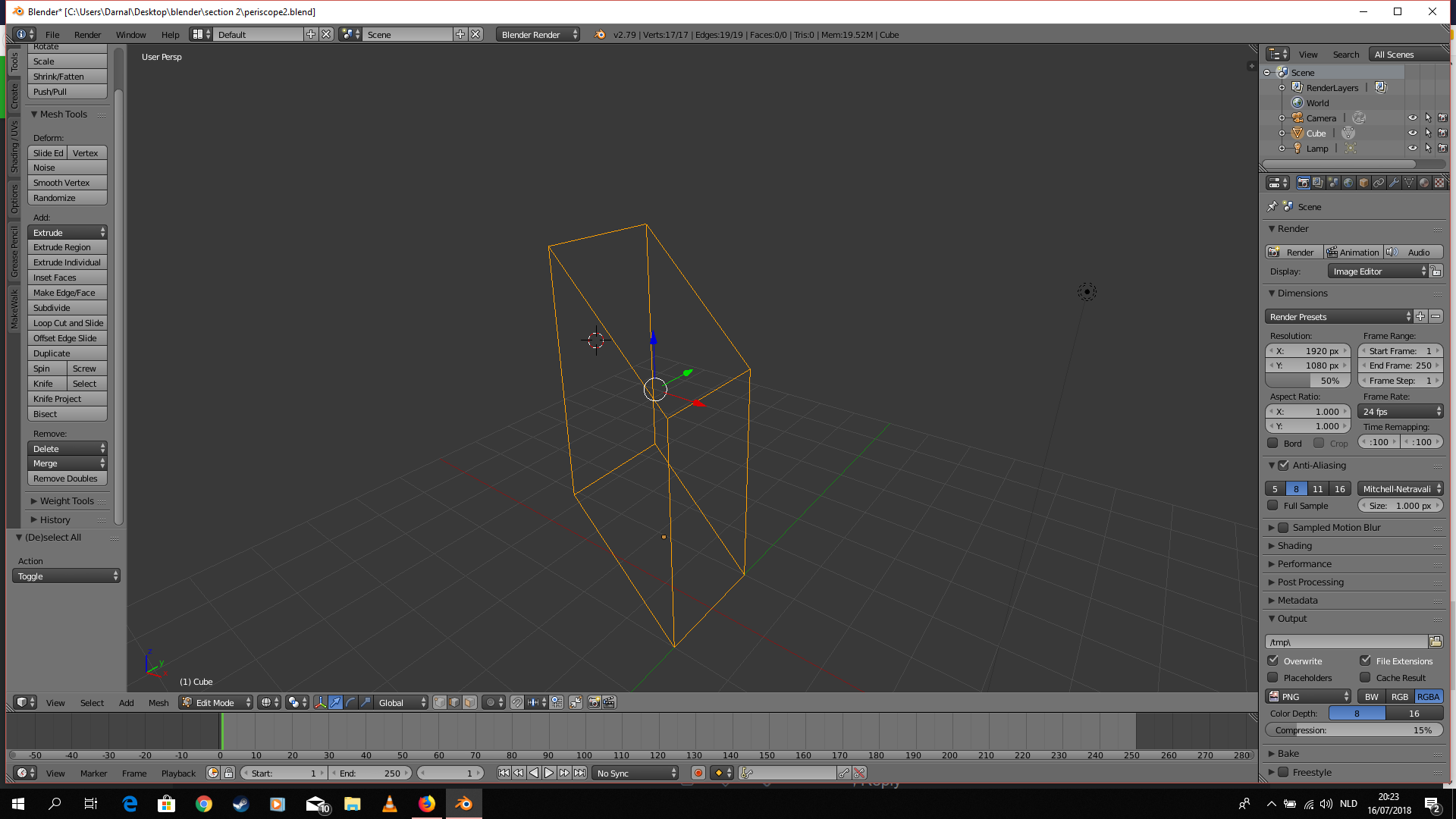Enable the Bord border render checkbox

1272,443
